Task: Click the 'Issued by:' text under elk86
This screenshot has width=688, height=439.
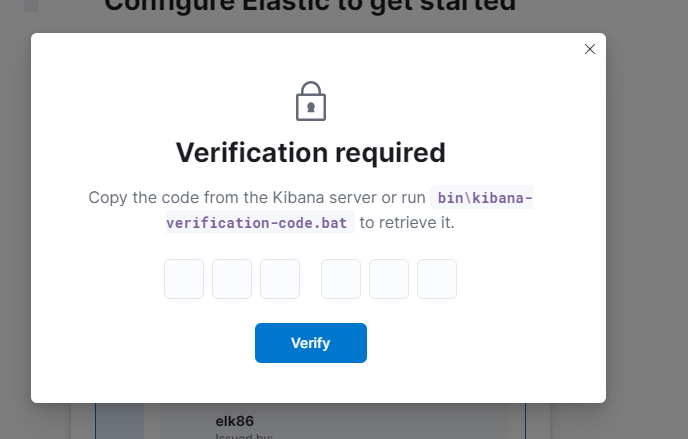Action: click(244, 436)
